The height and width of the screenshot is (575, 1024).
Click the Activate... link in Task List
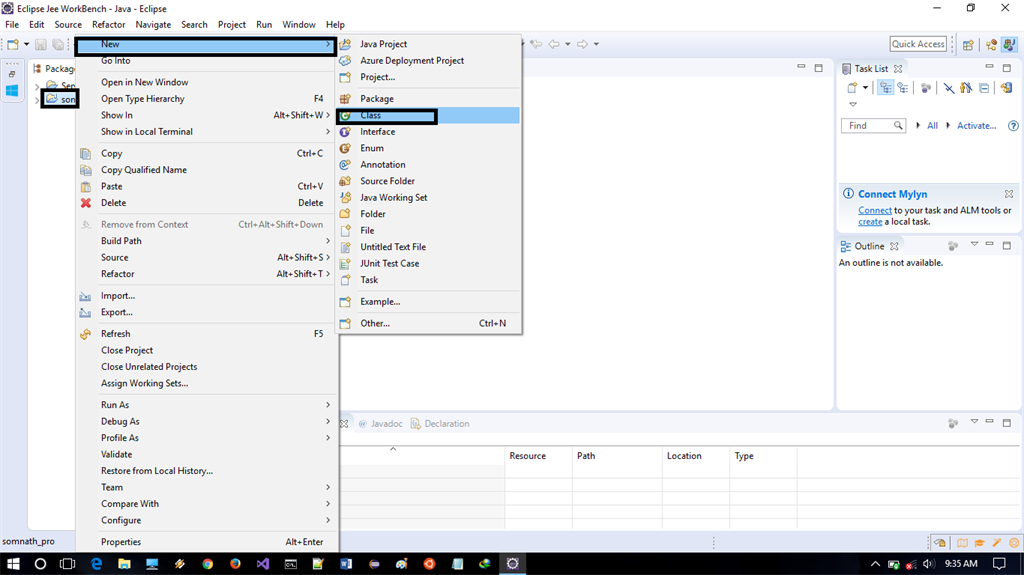(977, 125)
